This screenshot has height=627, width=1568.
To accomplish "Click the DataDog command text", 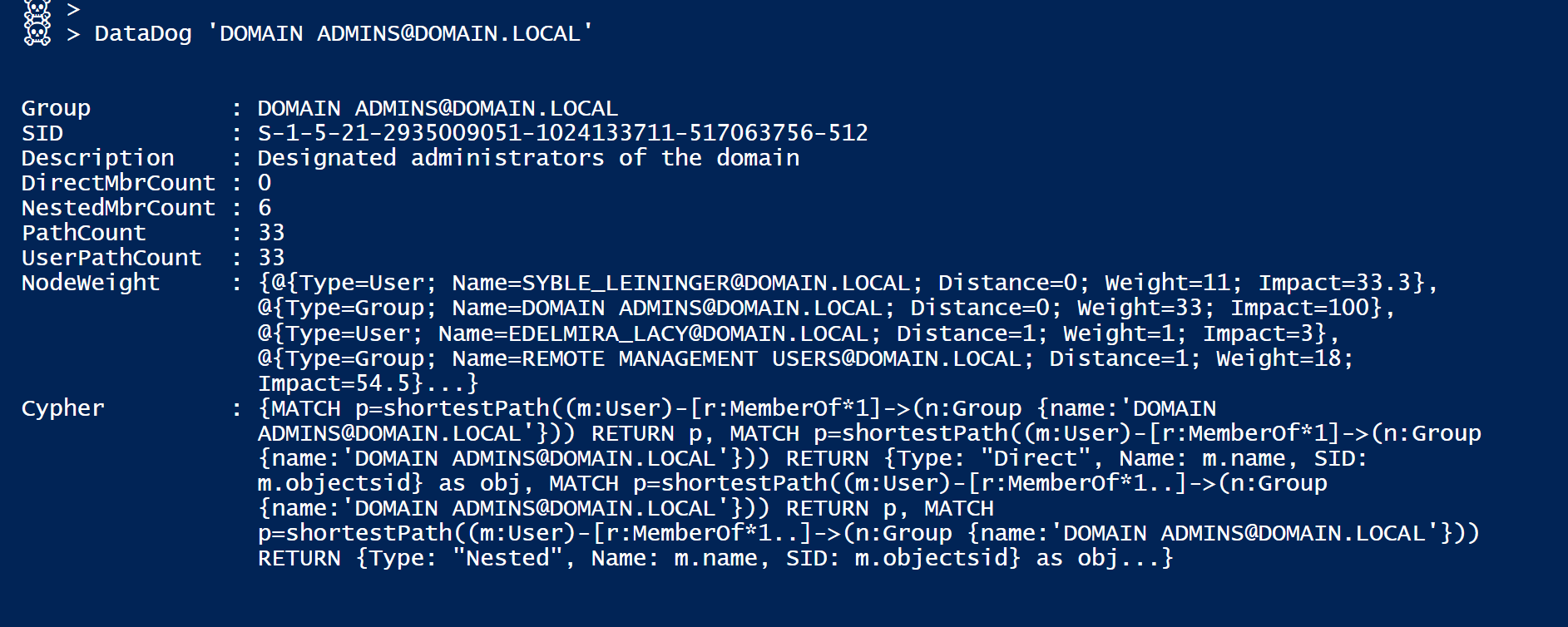I will [142, 33].
